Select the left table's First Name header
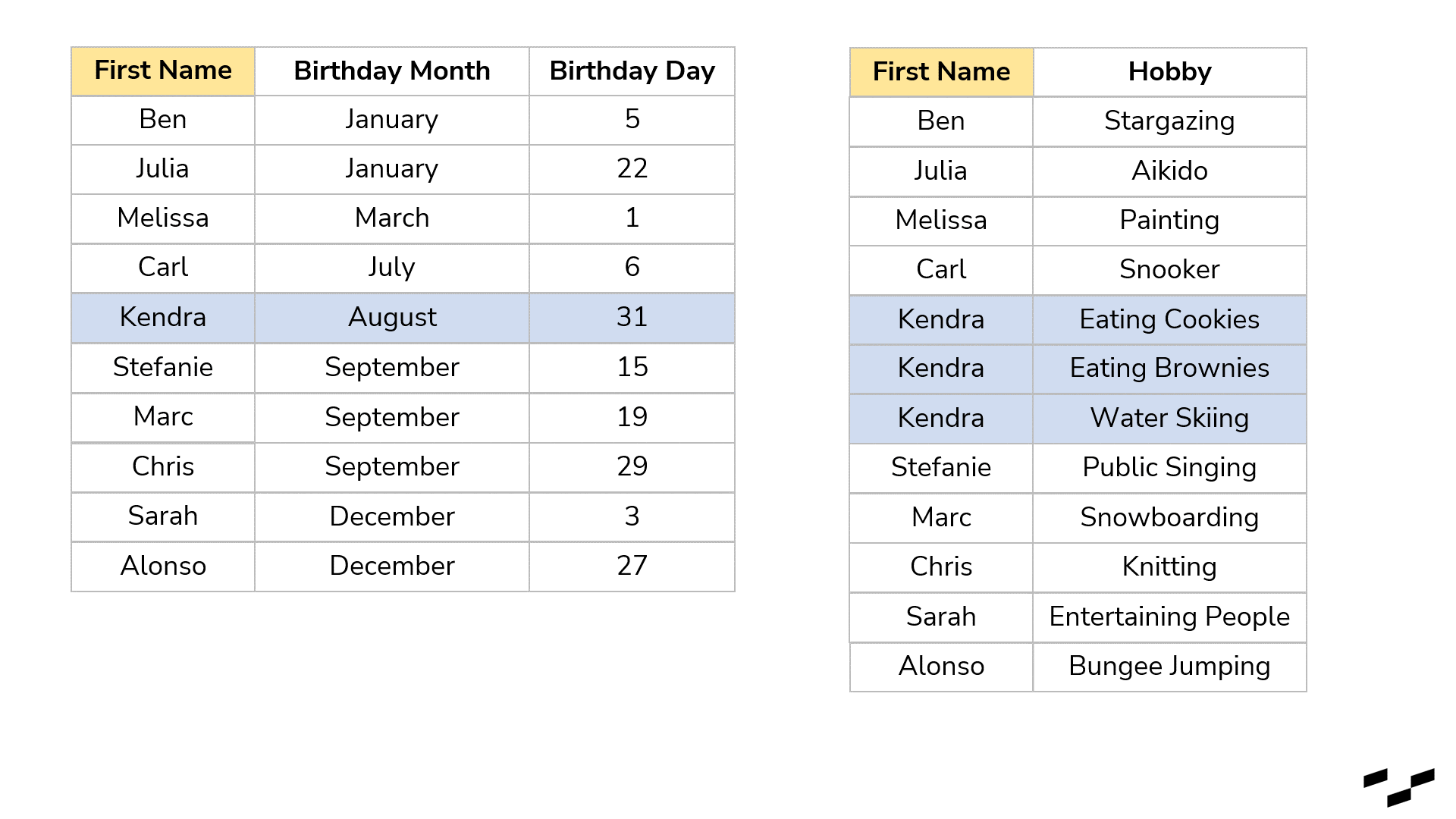Image resolution: width=1456 pixels, height=819 pixels. pyautogui.click(x=163, y=71)
